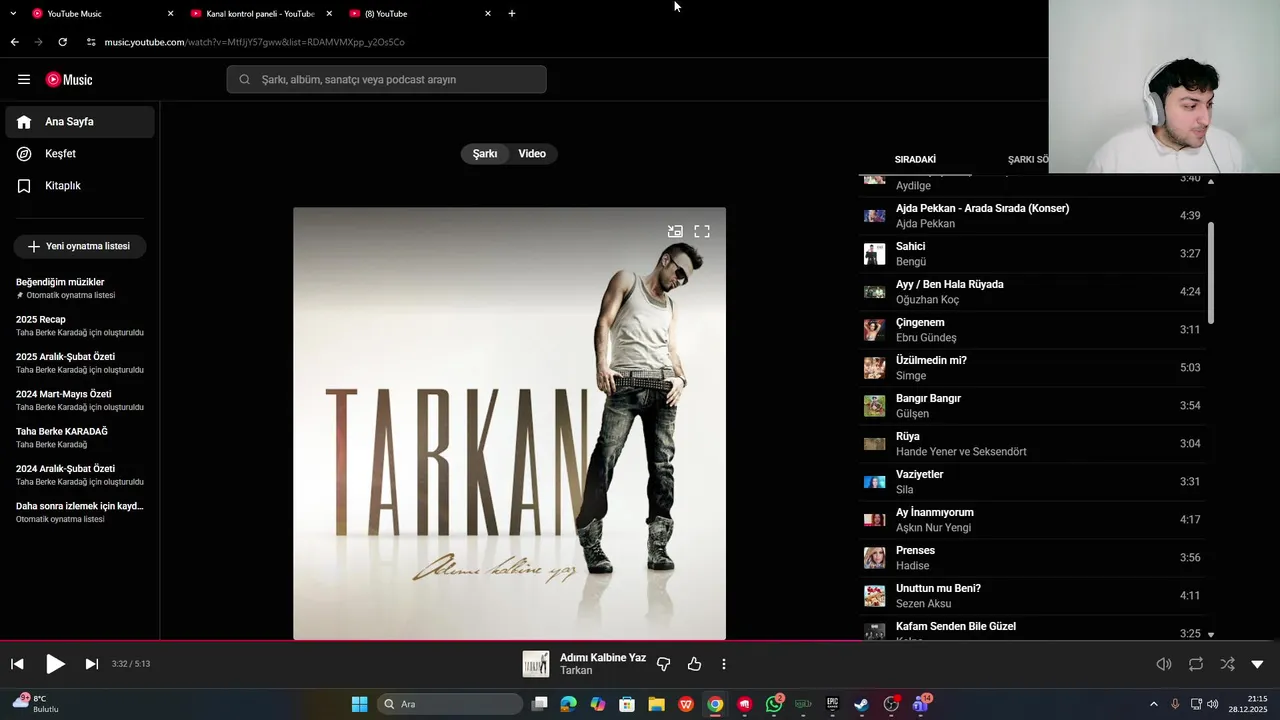Play the paused song
The image size is (1280, 720).
pos(55,664)
